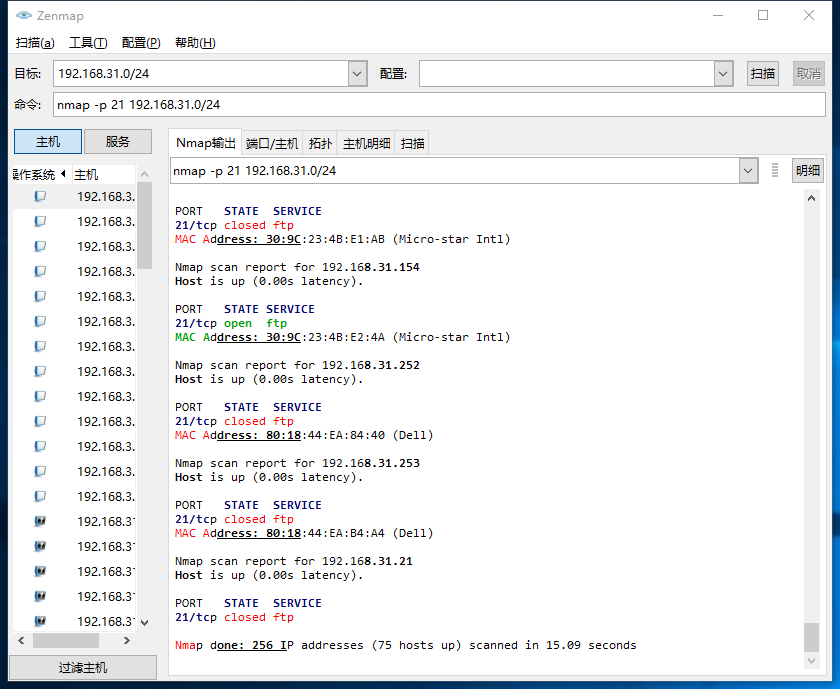Viewport: 840px width, 689px height.
Task: Switch to the 拓扑 topology tab
Action: tap(320, 144)
